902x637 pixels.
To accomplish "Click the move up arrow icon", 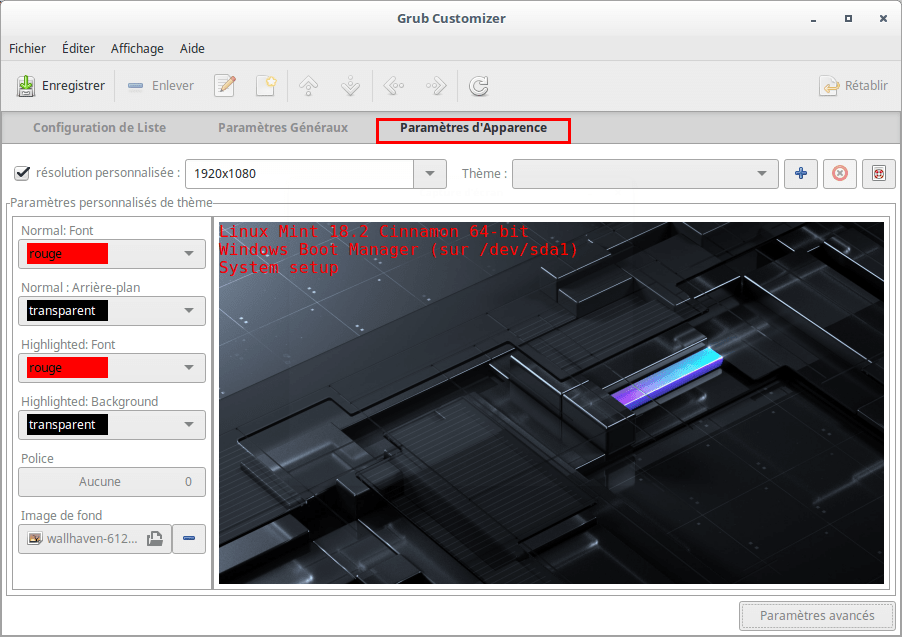I will [309, 86].
